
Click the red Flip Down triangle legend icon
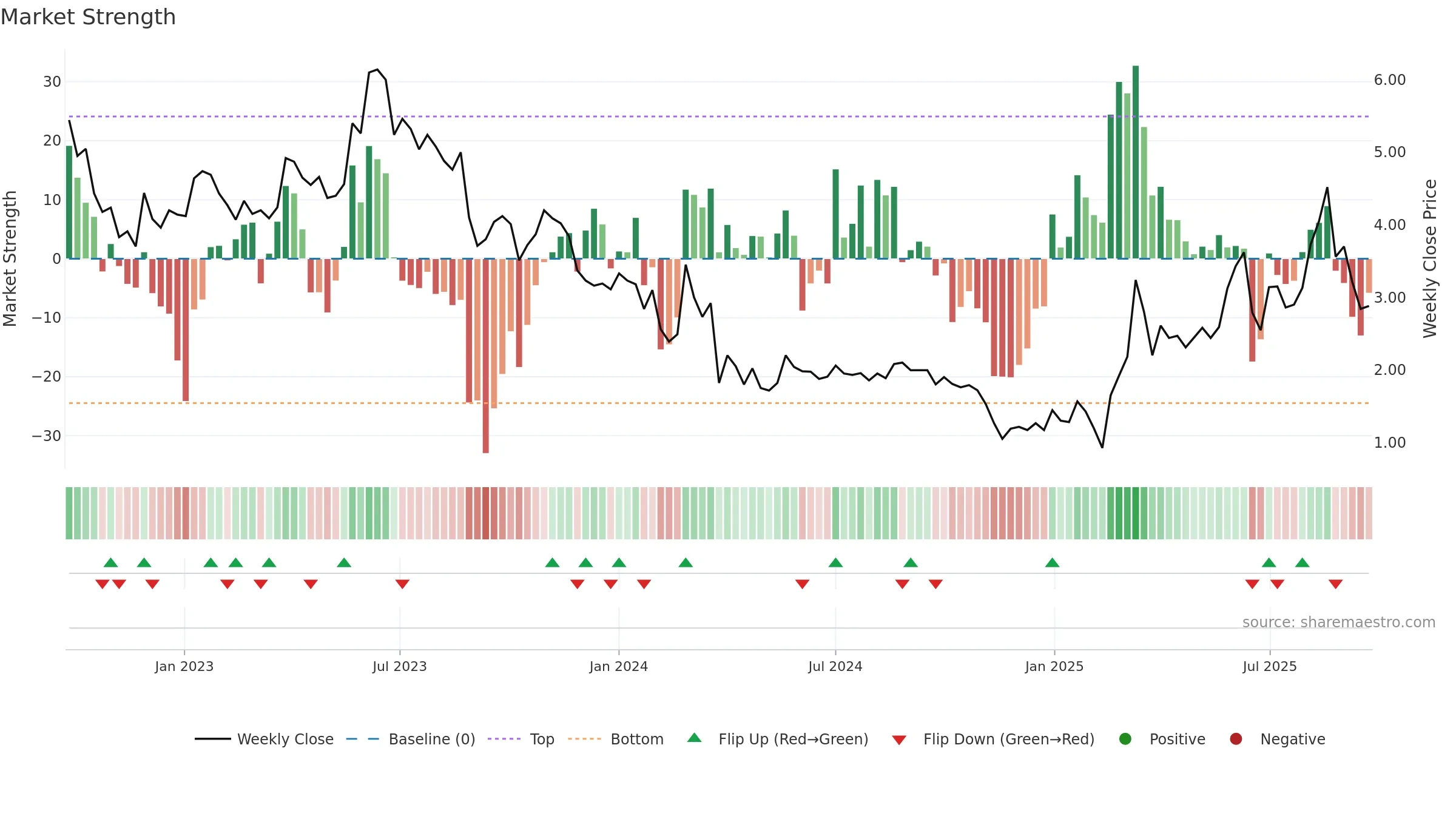coord(899,740)
